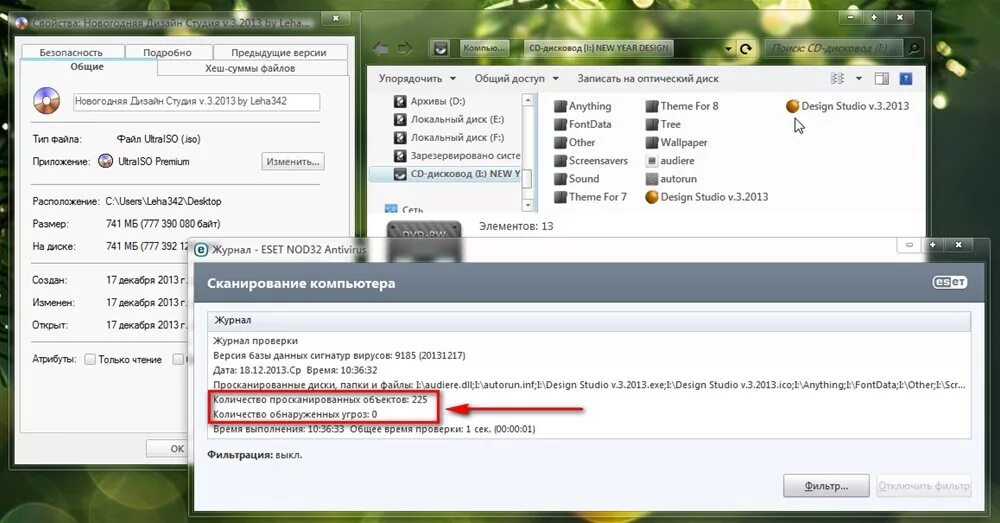Open the view options dropdown arrow
Image resolution: width=1000 pixels, height=523 pixels.
[x=858, y=78]
